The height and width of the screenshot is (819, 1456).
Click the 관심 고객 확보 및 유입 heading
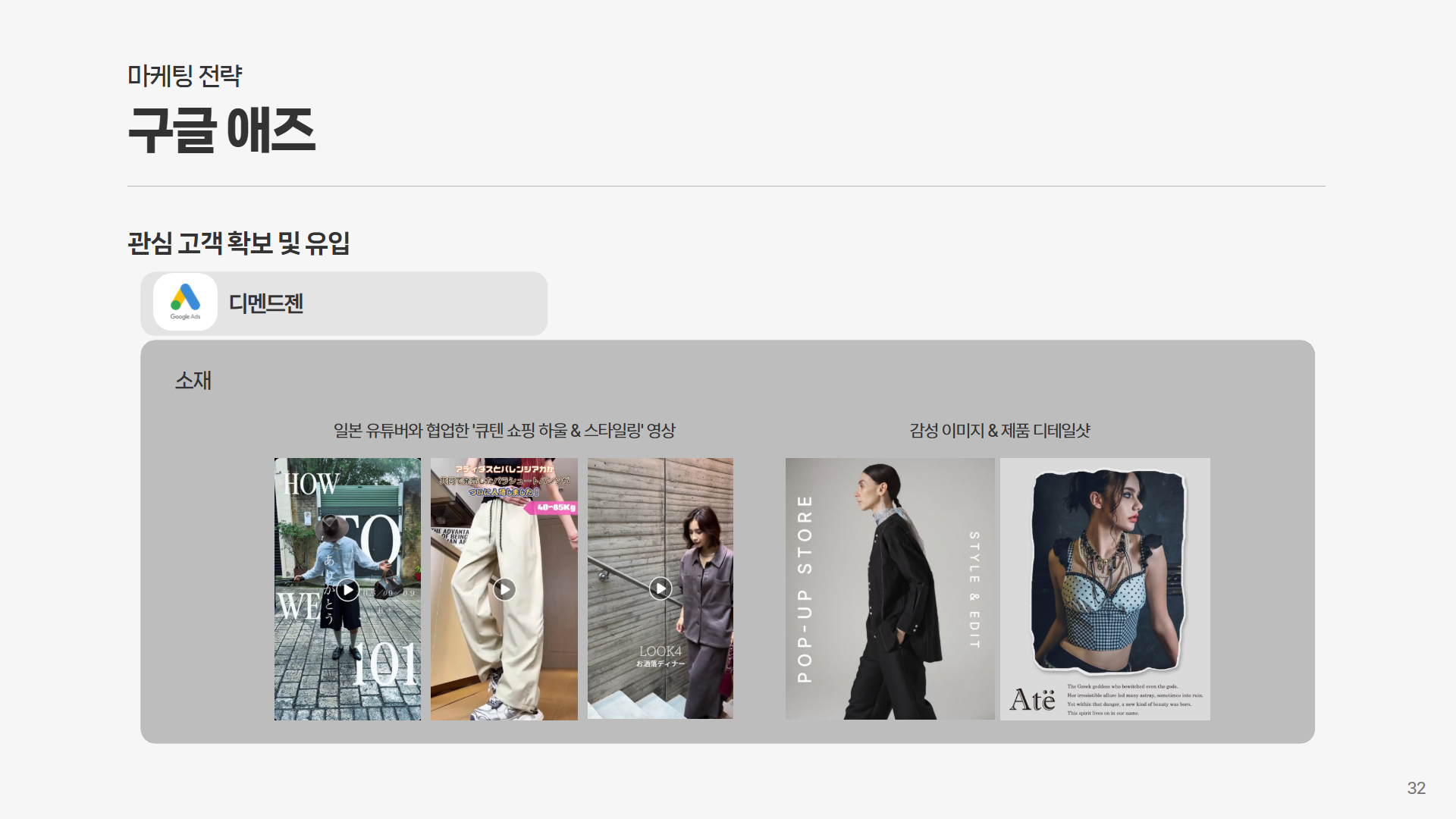click(238, 243)
